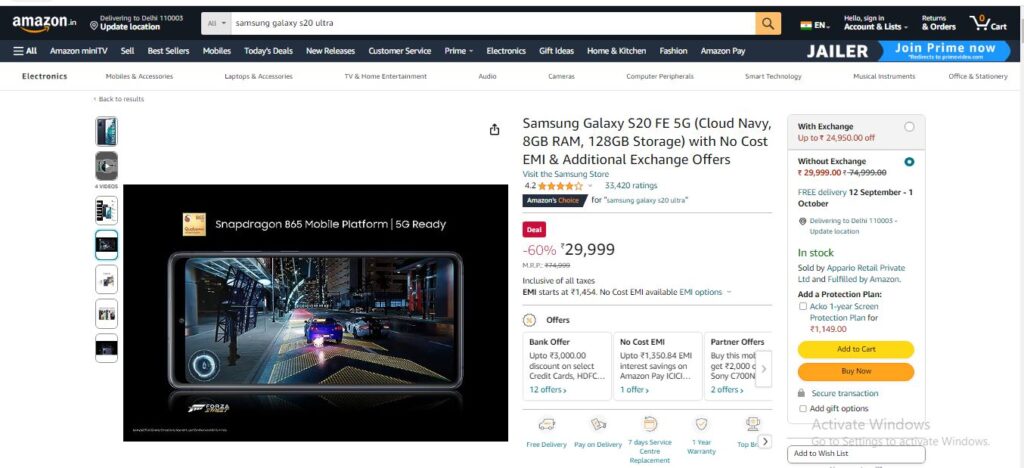This screenshot has height=468, width=1024.
Task: Click the 7 days Service Centre Replacement icon
Action: pyautogui.click(x=650, y=424)
